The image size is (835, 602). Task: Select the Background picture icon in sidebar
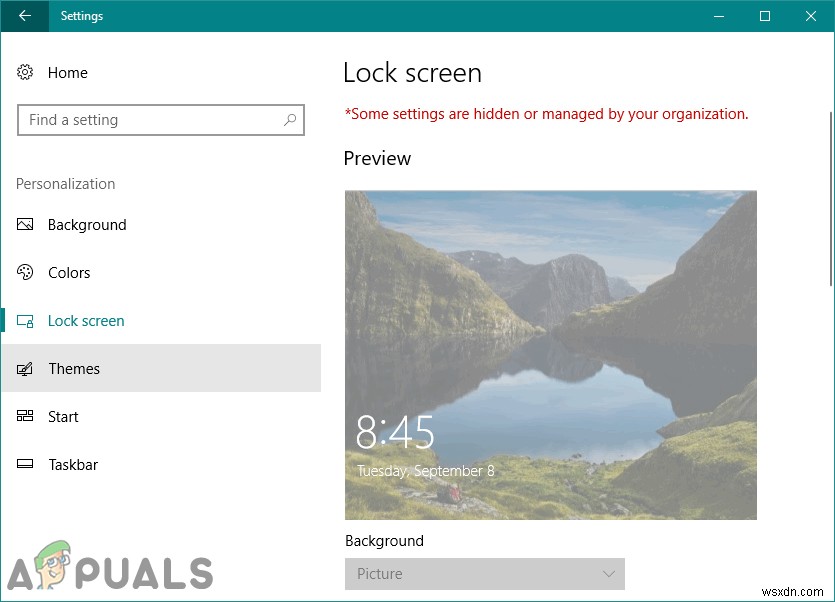coord(25,224)
